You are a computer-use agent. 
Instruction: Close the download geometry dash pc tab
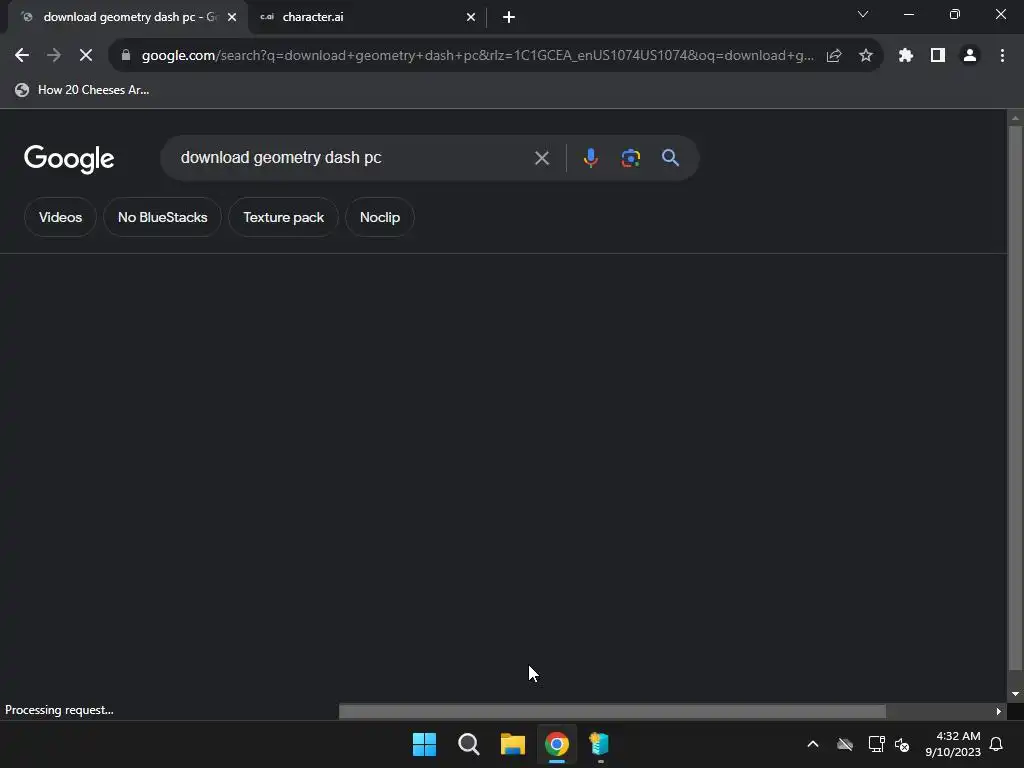pyautogui.click(x=232, y=17)
